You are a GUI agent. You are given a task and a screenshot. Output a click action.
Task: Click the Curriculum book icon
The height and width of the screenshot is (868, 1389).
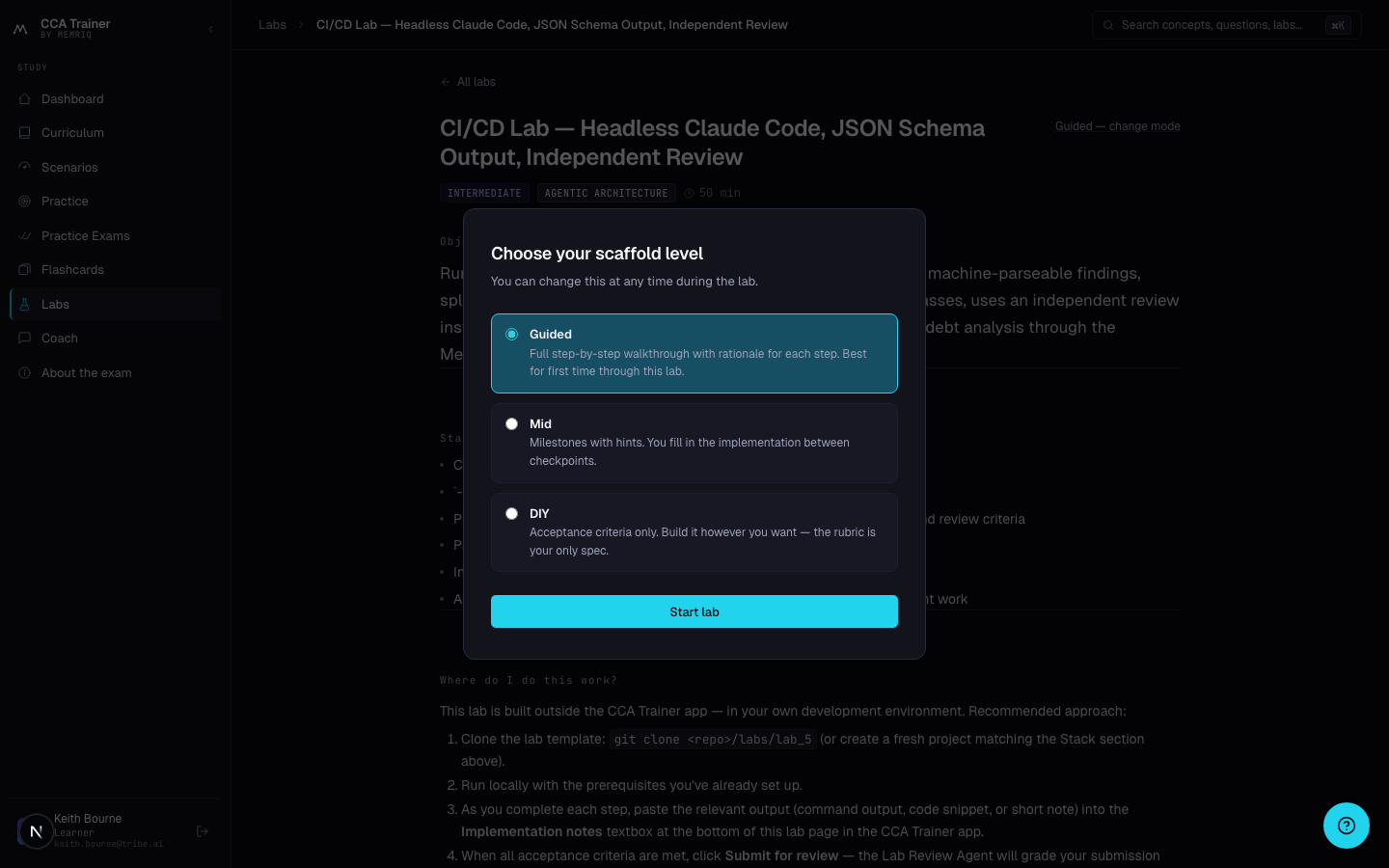25,133
